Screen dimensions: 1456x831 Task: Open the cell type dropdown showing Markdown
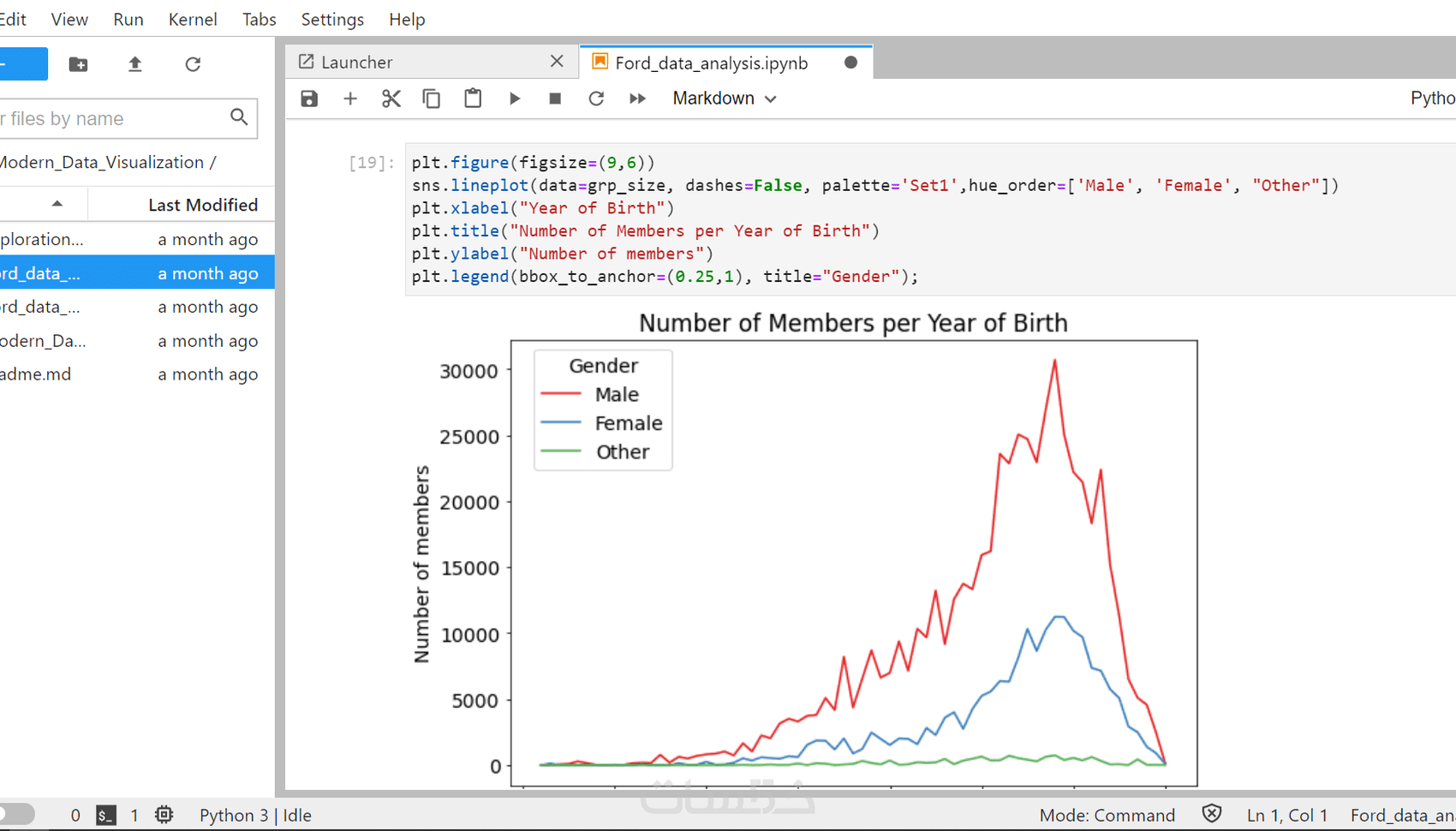[x=722, y=98]
